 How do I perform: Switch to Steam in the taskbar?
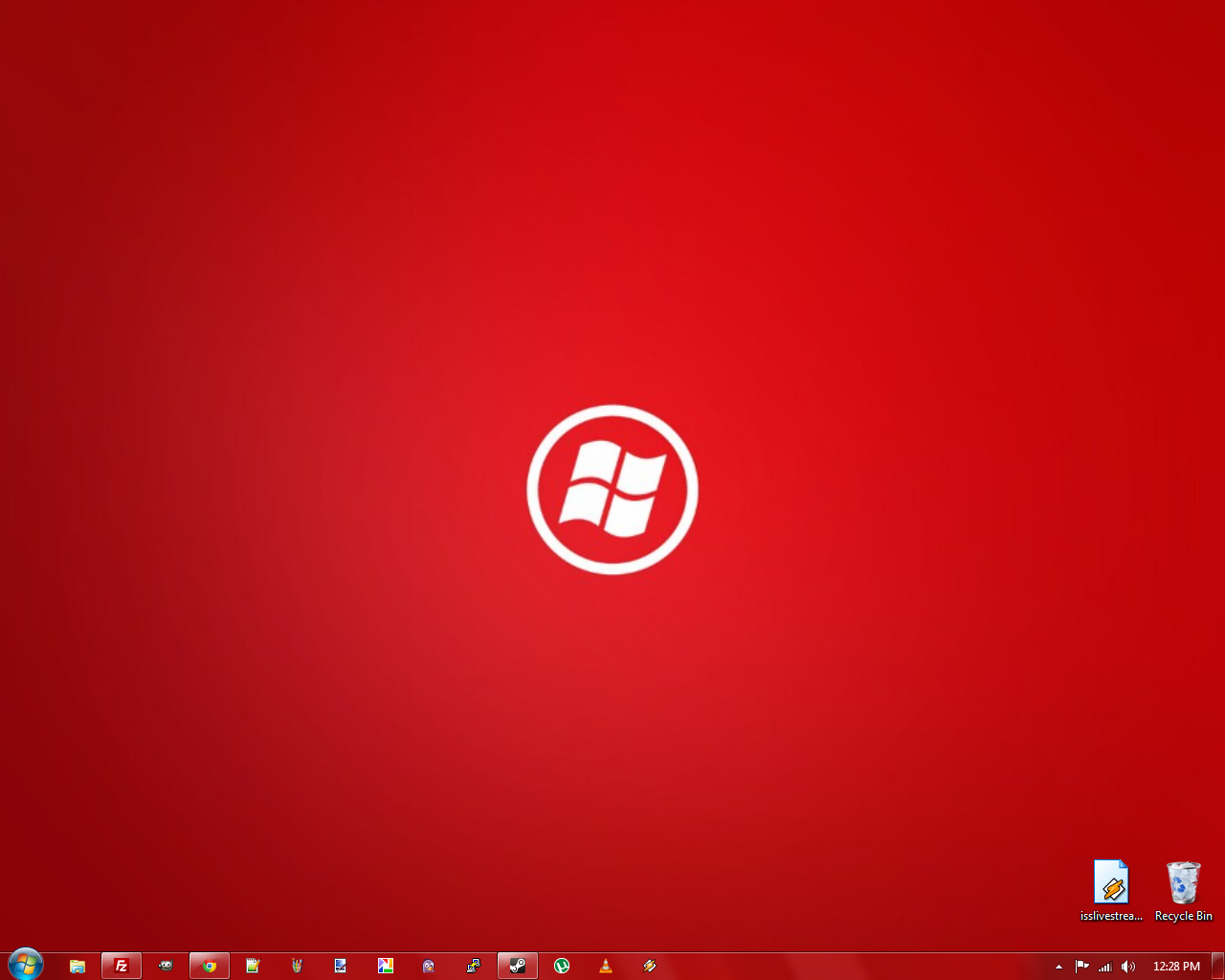pos(518,966)
